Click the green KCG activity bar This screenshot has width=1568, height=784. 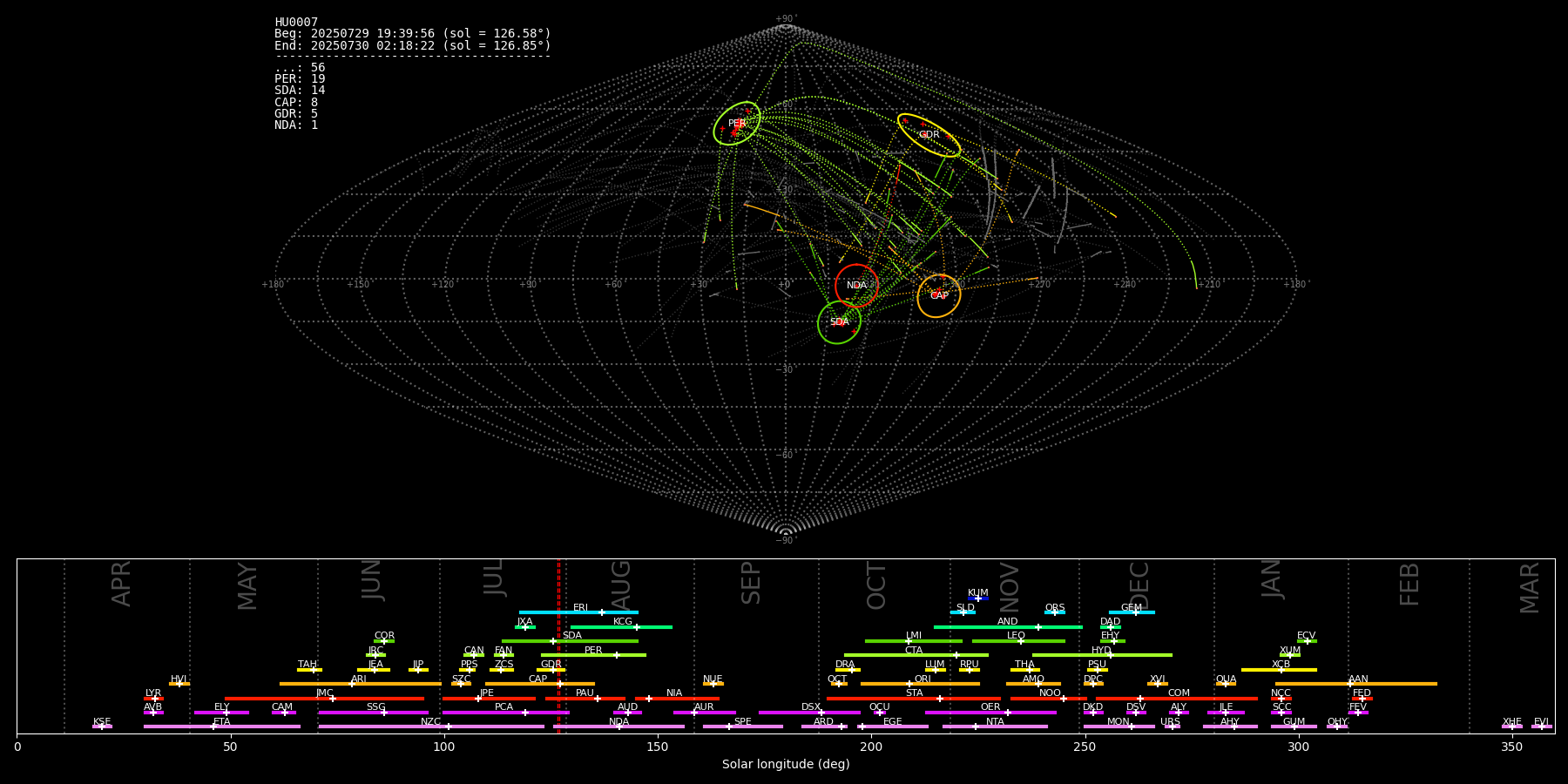pyautogui.click(x=621, y=626)
